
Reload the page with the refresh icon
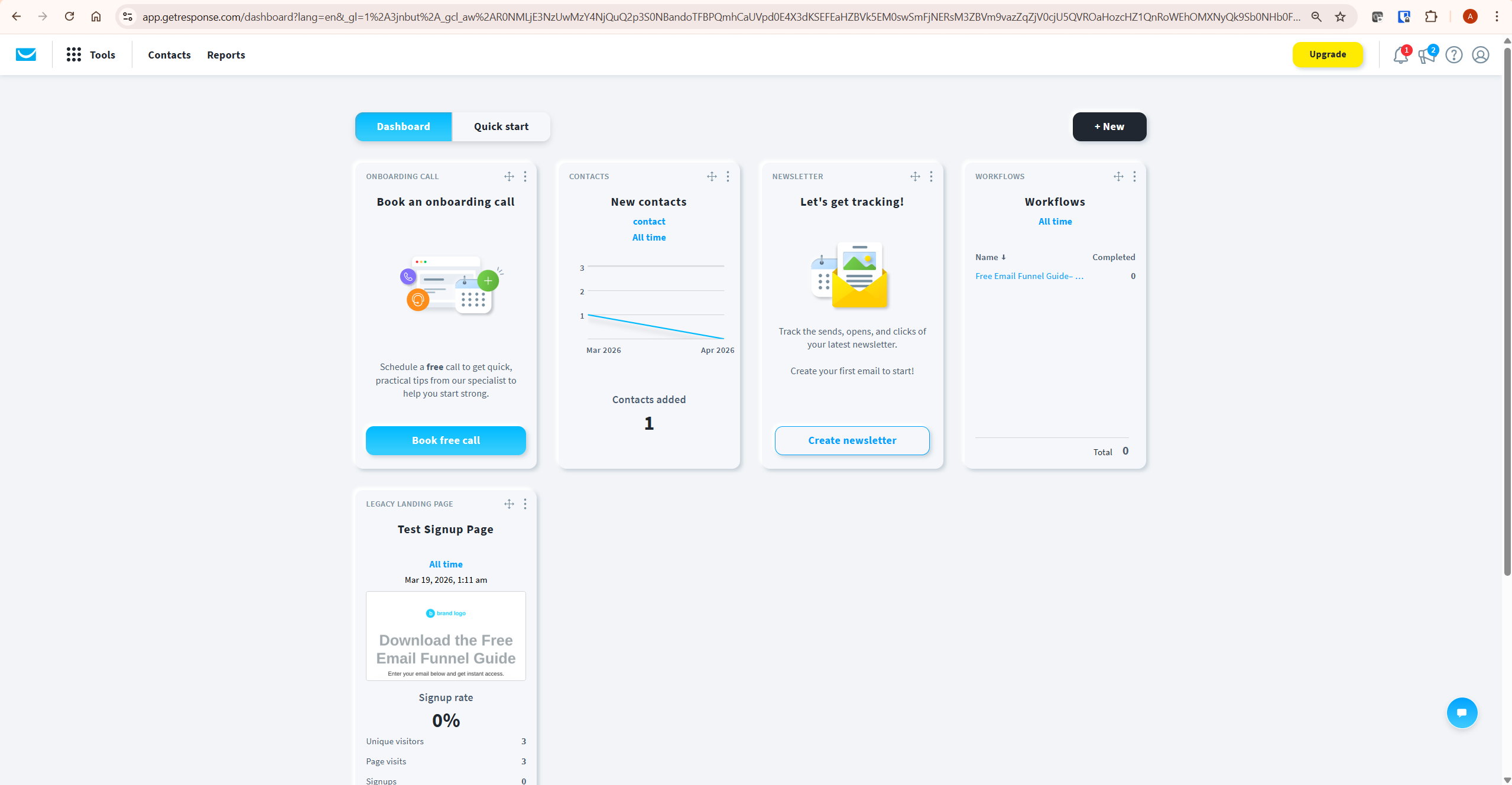(x=69, y=17)
